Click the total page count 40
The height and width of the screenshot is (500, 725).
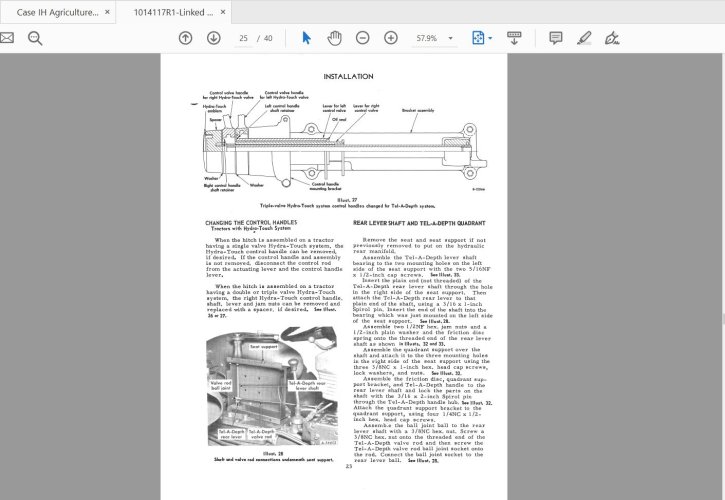point(268,38)
